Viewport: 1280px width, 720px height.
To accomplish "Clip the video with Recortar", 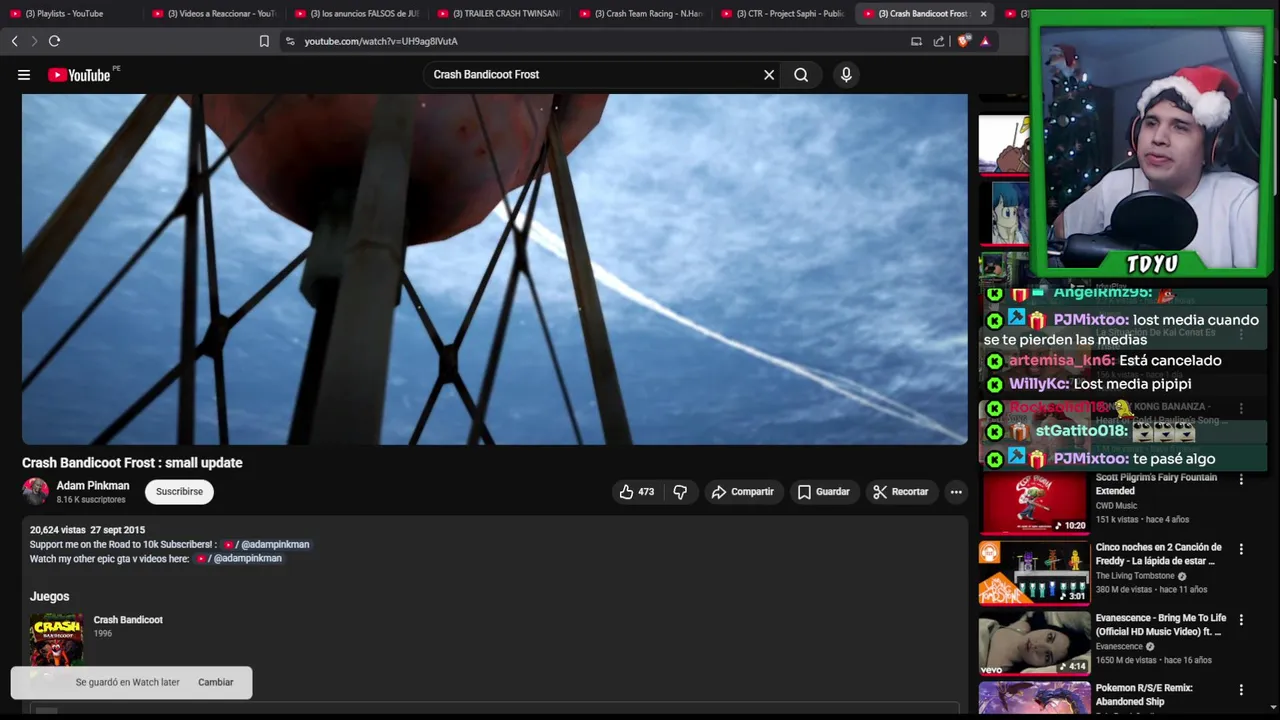I will [901, 492].
